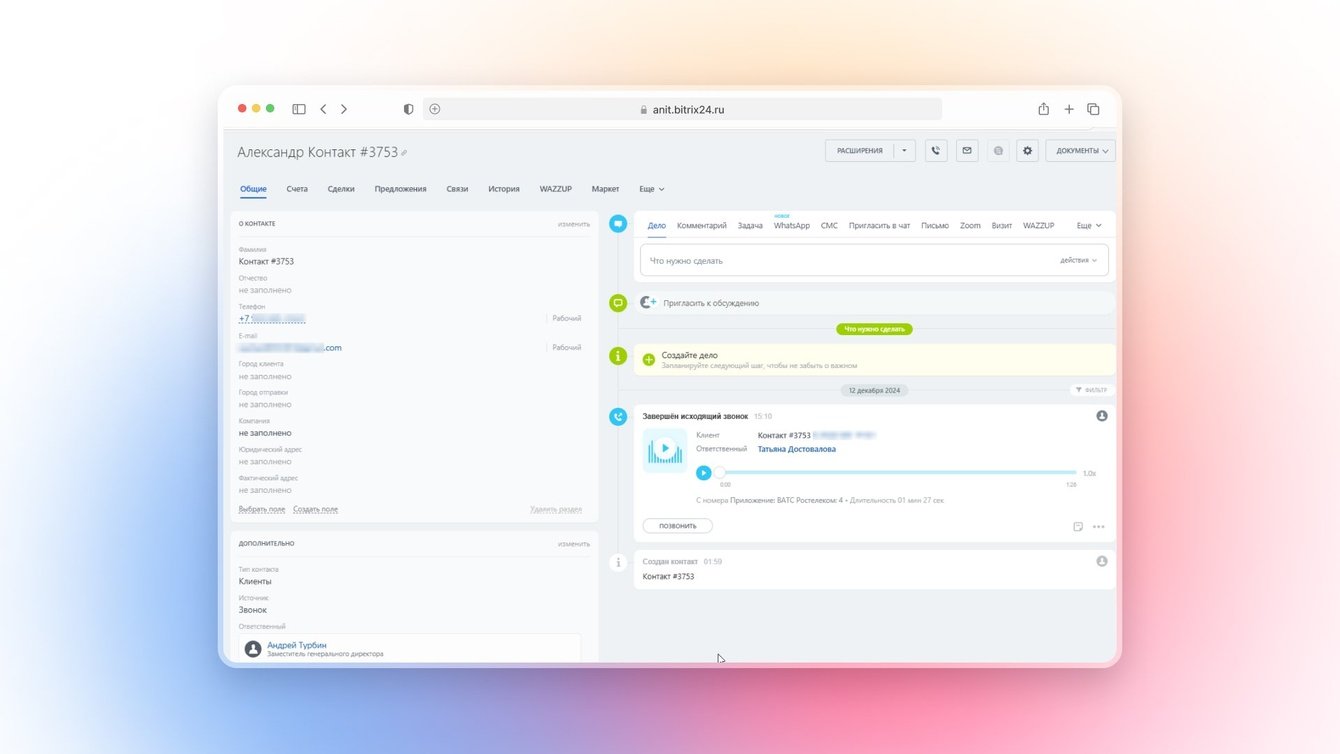Open the three-dots menu on the call card

1099,526
